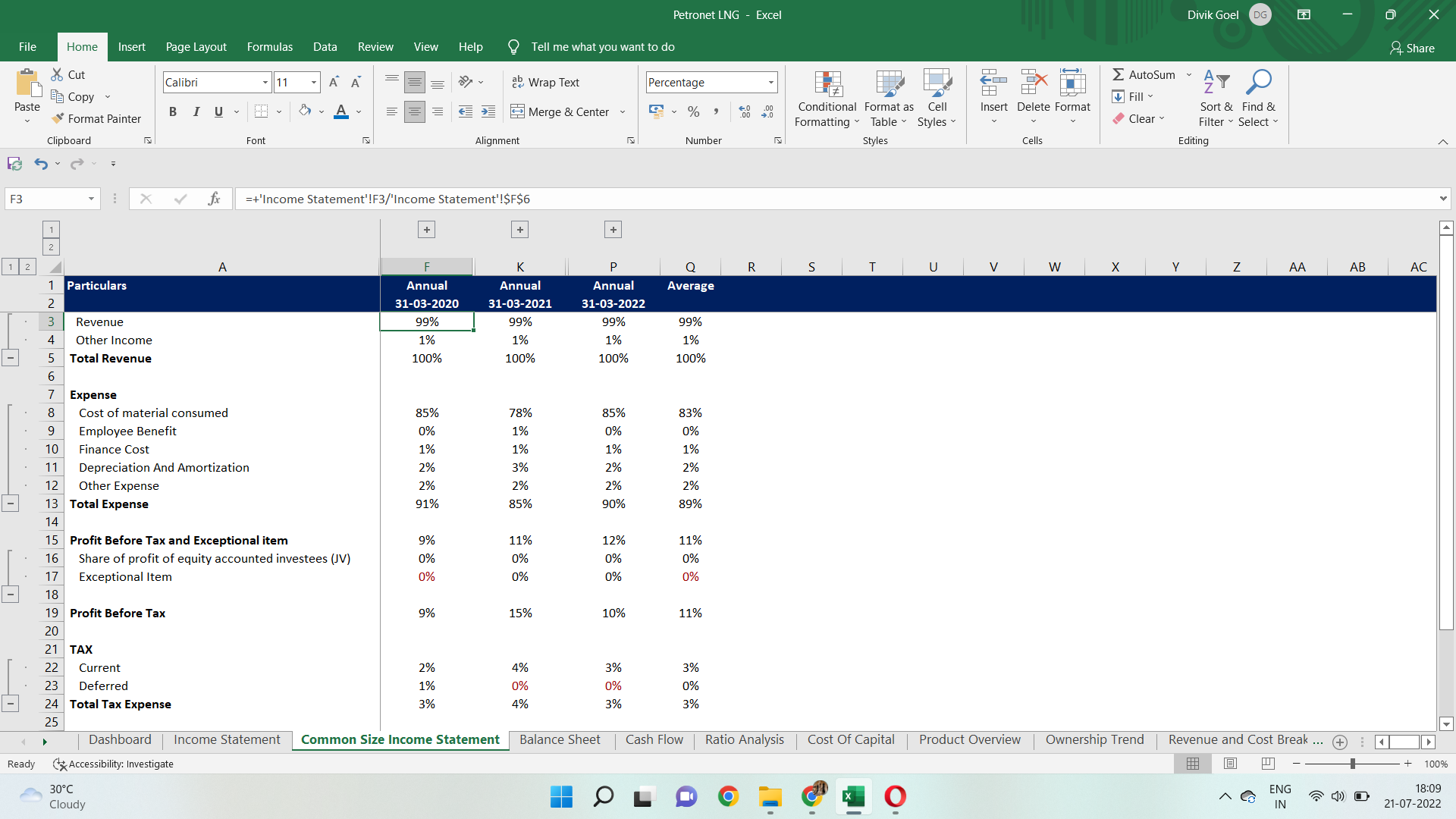
Task: Toggle Underline formatting
Action: (x=218, y=111)
